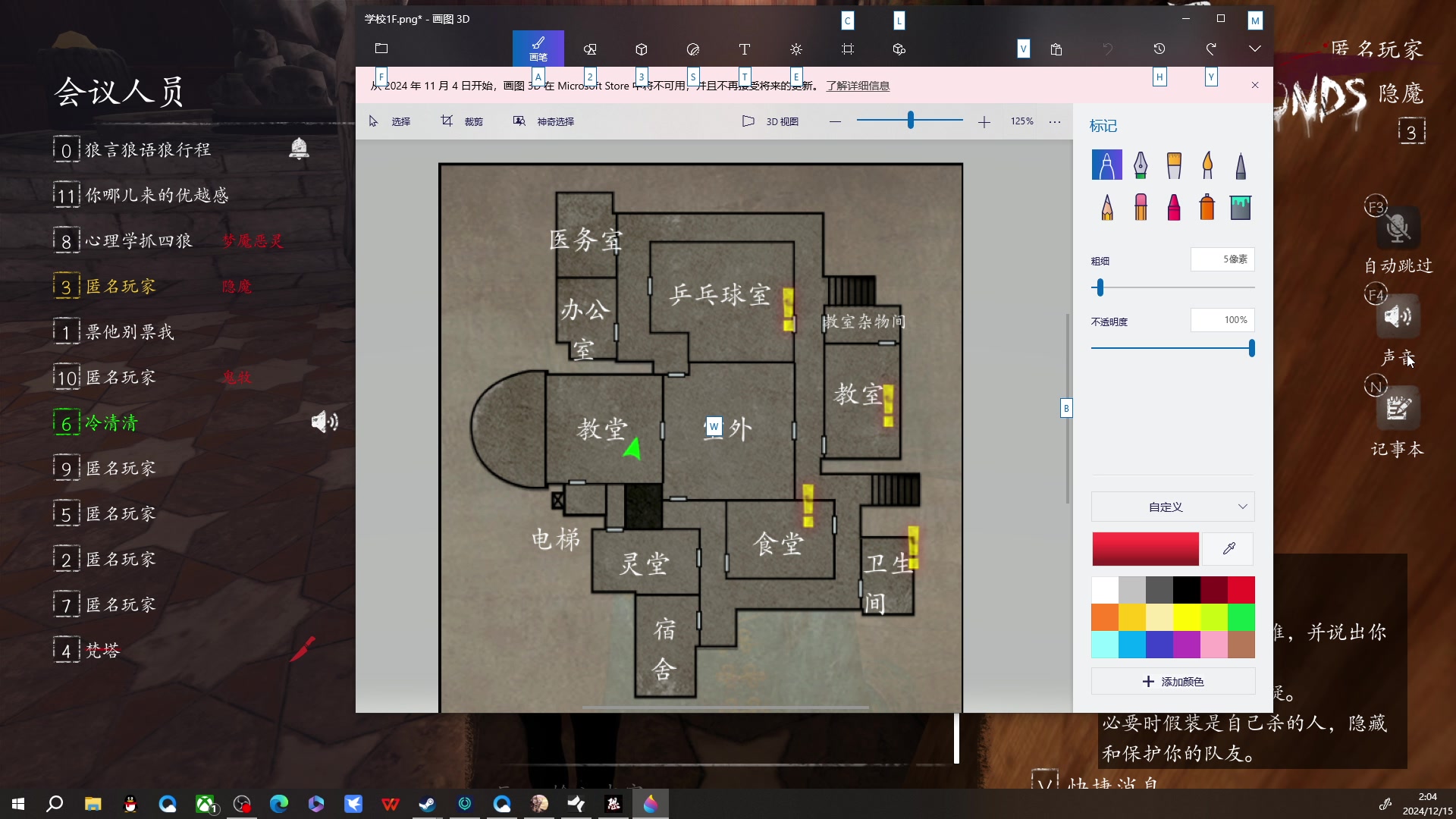The width and height of the screenshot is (1456, 819).
Task: Open Steam from the taskbar
Action: tap(427, 804)
